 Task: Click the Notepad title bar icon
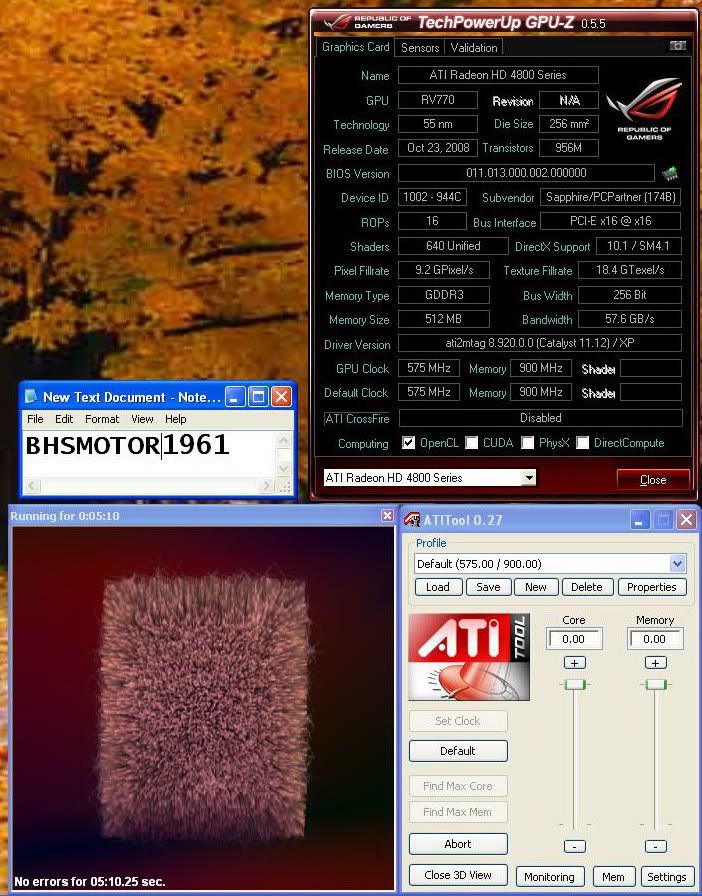click(31, 397)
